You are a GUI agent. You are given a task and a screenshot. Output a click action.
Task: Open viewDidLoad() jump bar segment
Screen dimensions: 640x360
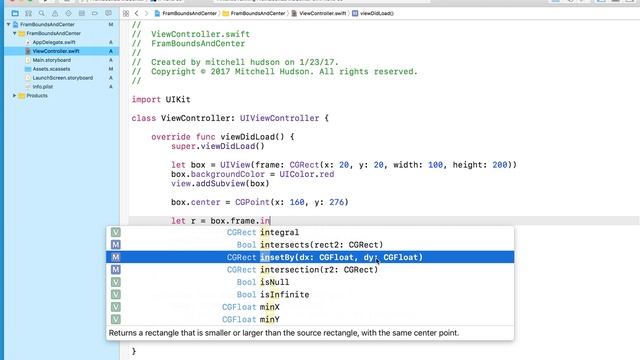tap(373, 13)
